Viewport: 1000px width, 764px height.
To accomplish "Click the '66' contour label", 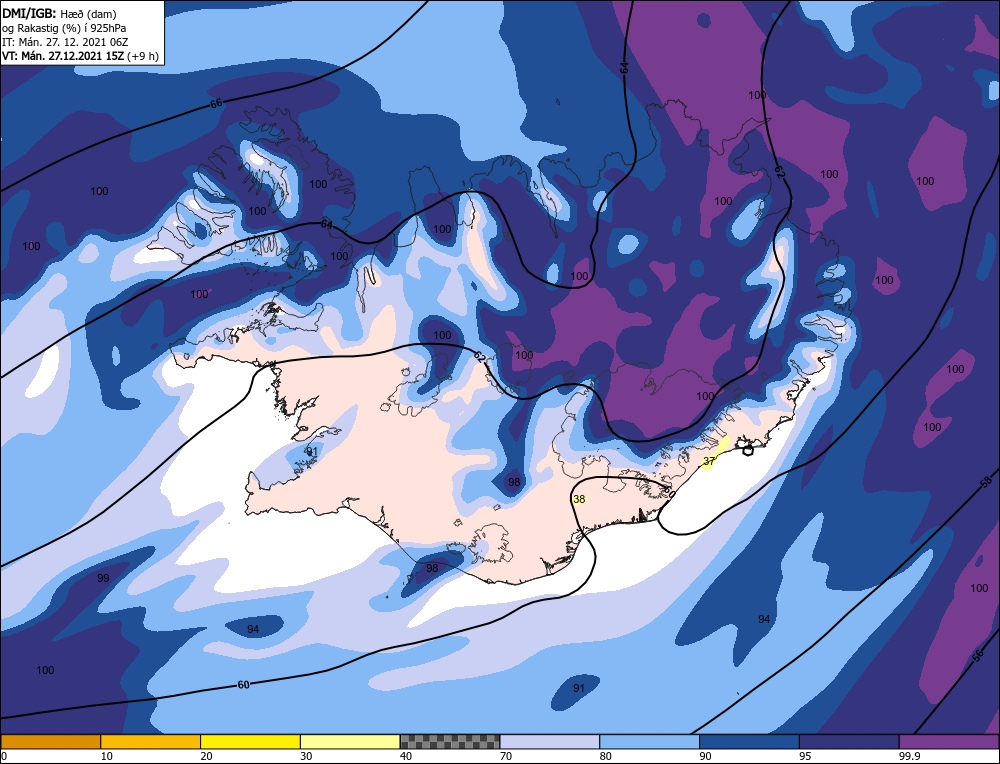I will 216,103.
